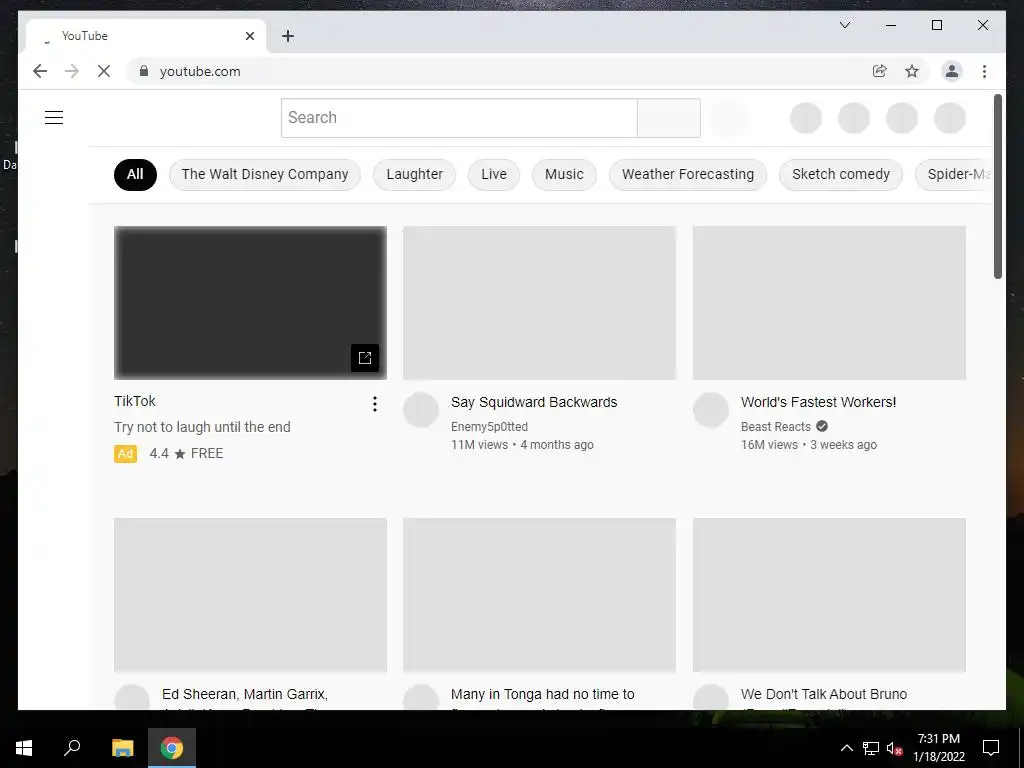This screenshot has width=1024, height=768.
Task: Click the muted volume tray icon
Action: point(894,748)
